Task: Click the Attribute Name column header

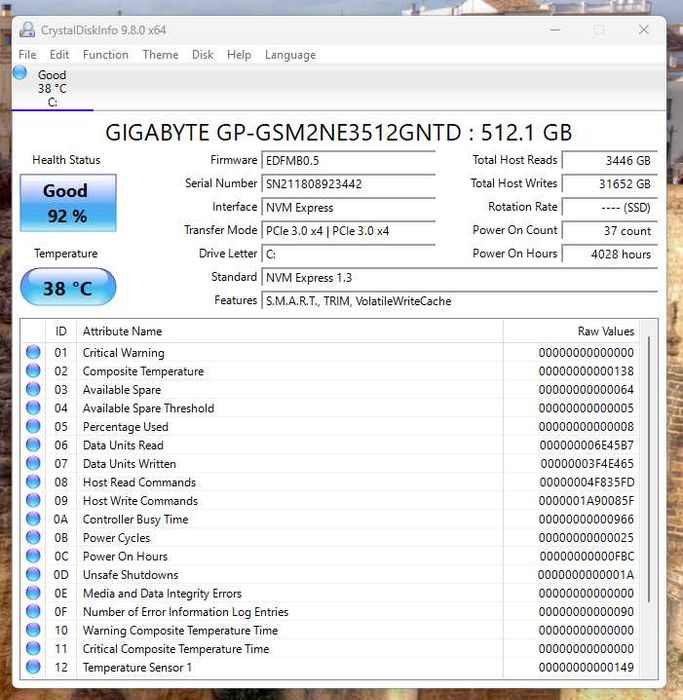Action: pos(290,331)
